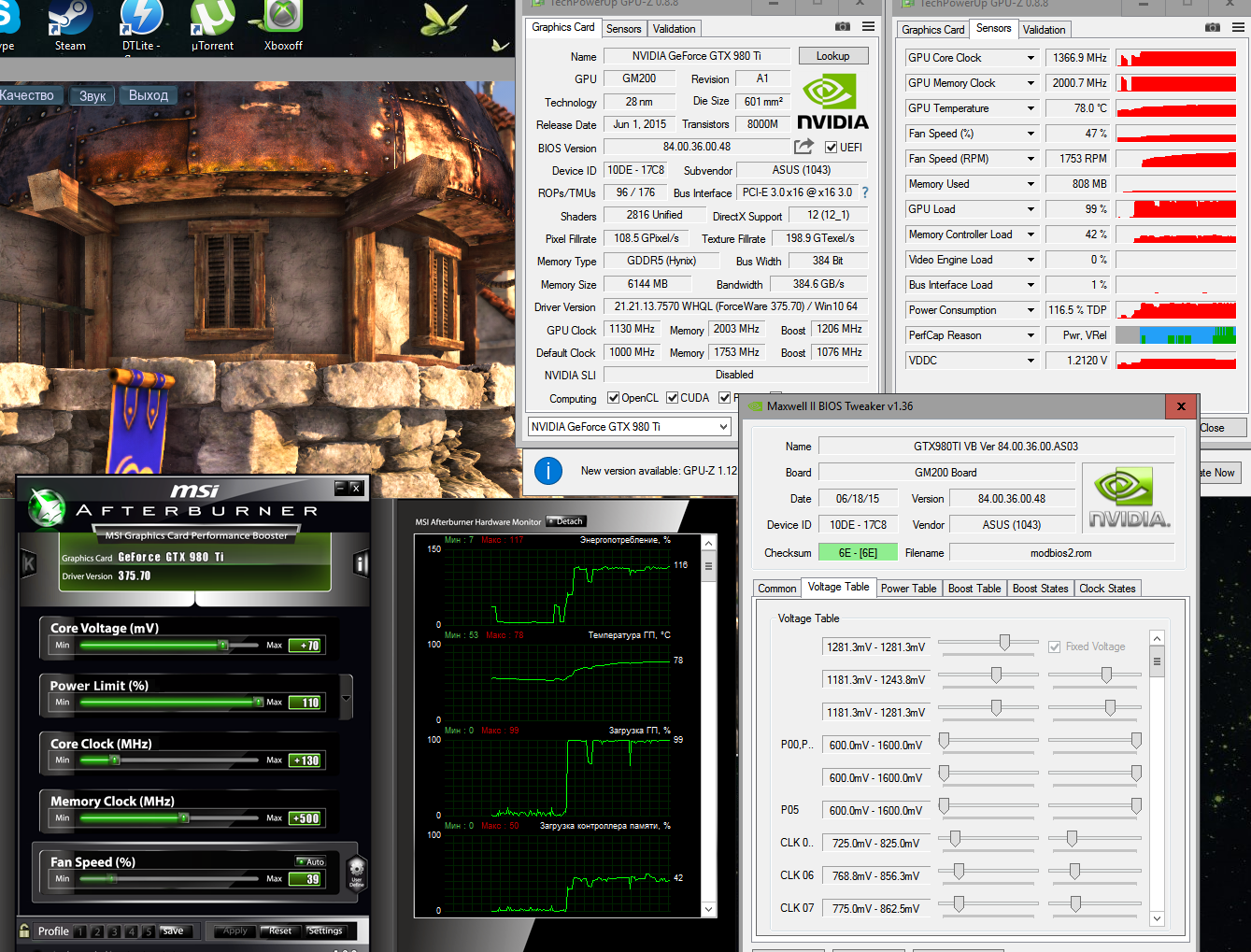The image size is (1251, 952).
Task: Toggle the profile lock icon in Afterburner
Action: coord(24,931)
